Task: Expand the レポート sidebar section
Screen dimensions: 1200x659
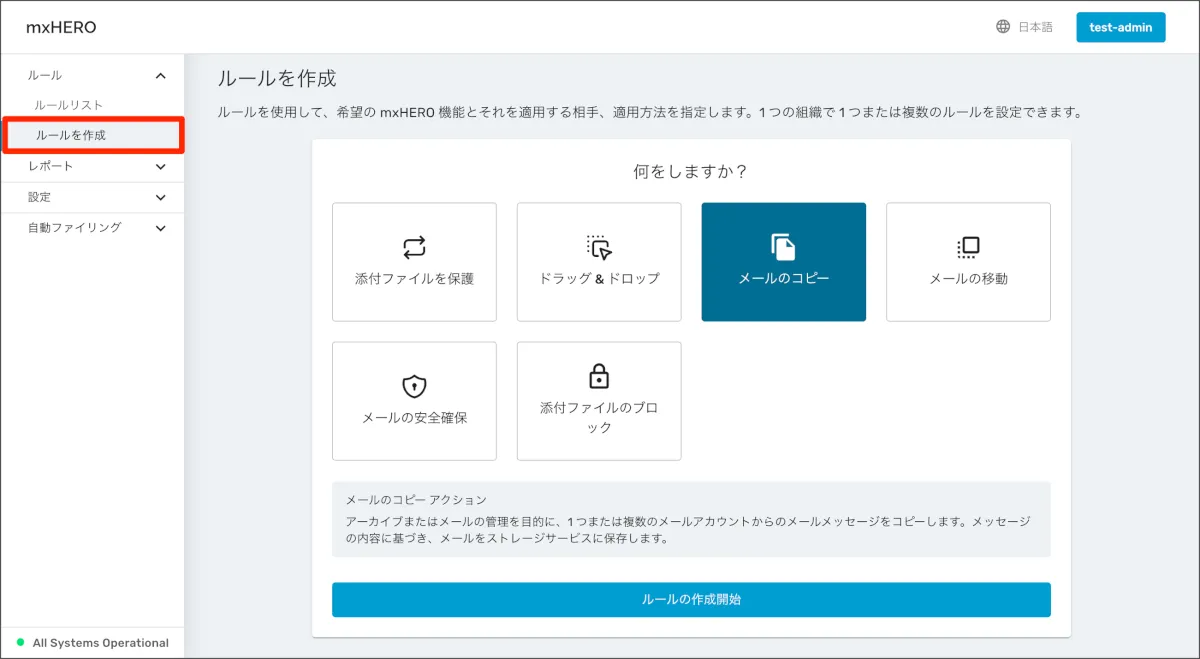Action: tap(161, 167)
